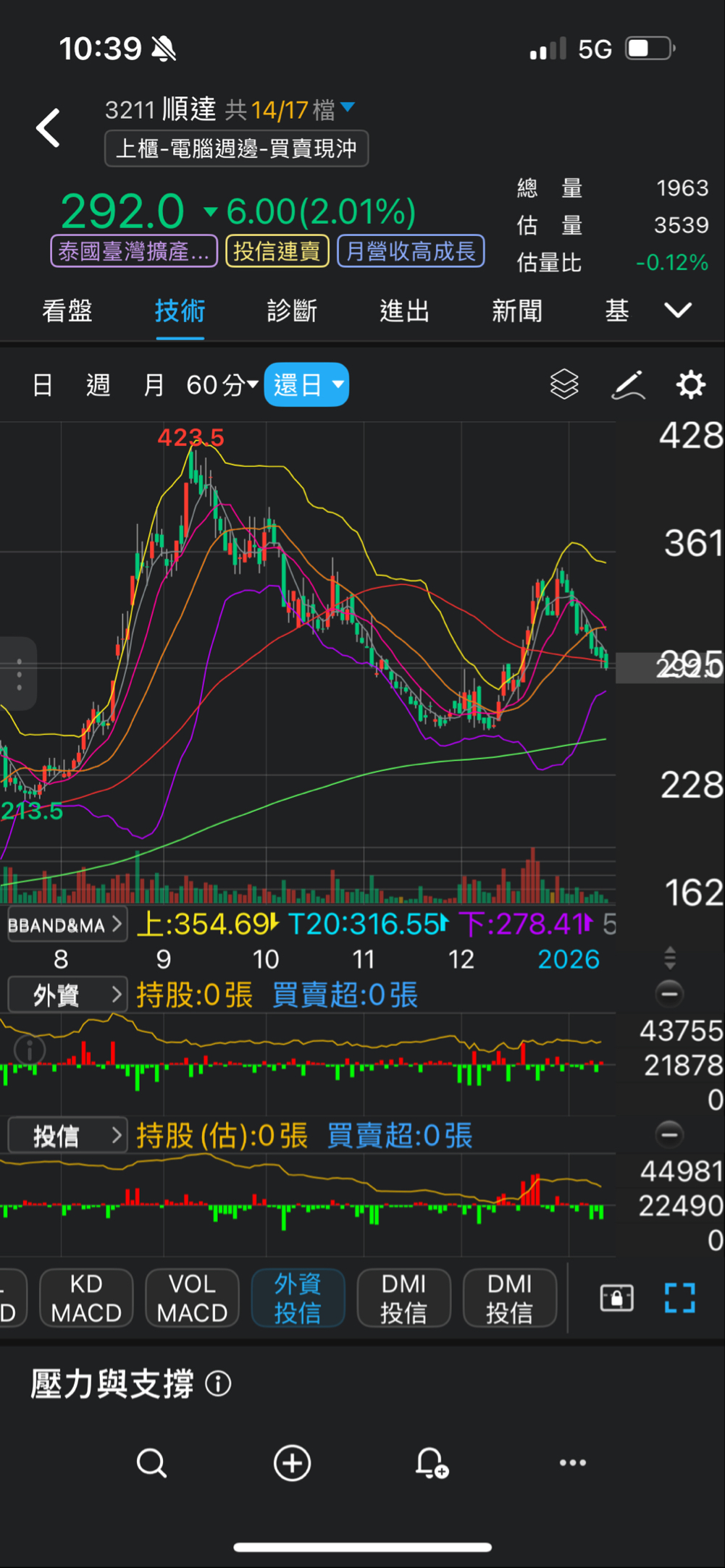
Task: Tap the 外資 買賣超:0張 readout
Action: [x=345, y=995]
